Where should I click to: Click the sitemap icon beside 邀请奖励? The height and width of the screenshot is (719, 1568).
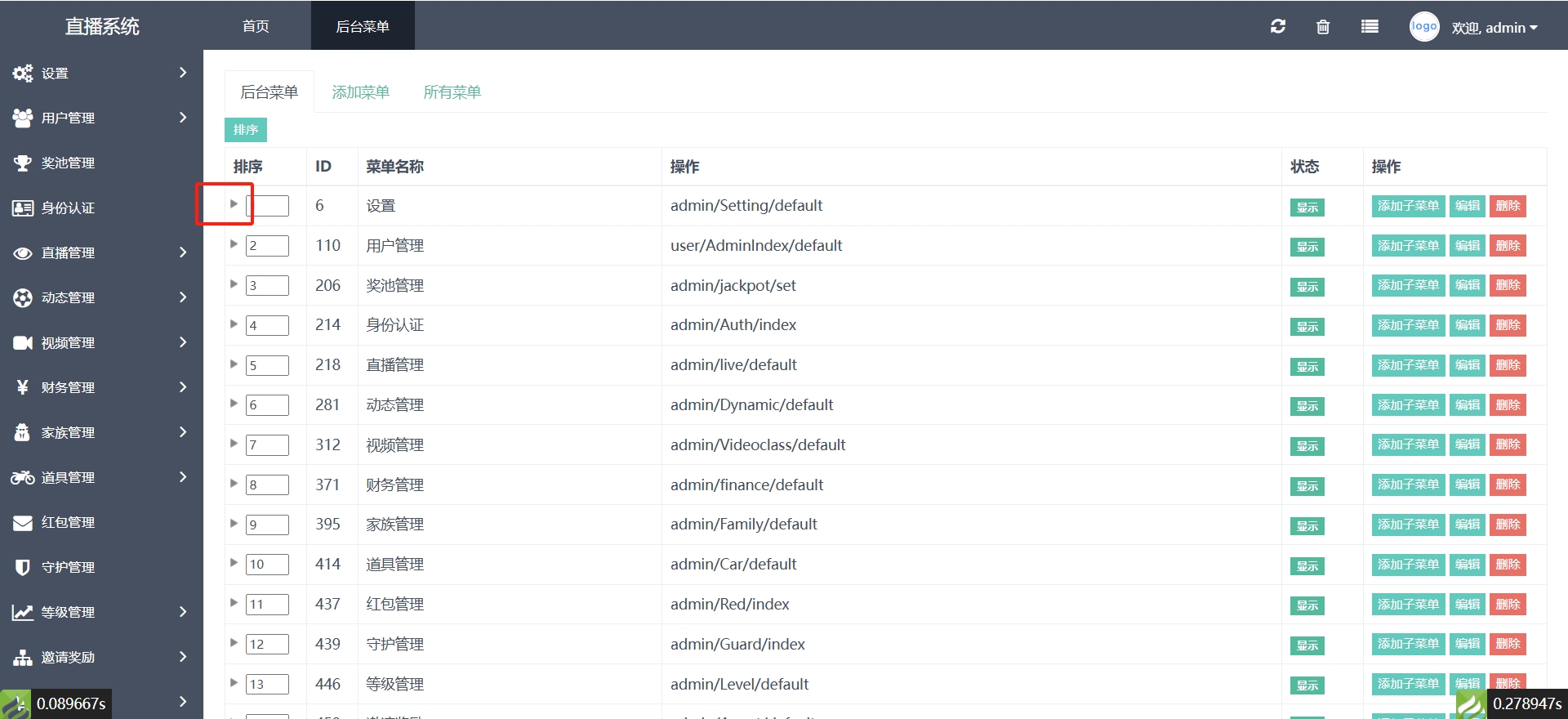22,657
